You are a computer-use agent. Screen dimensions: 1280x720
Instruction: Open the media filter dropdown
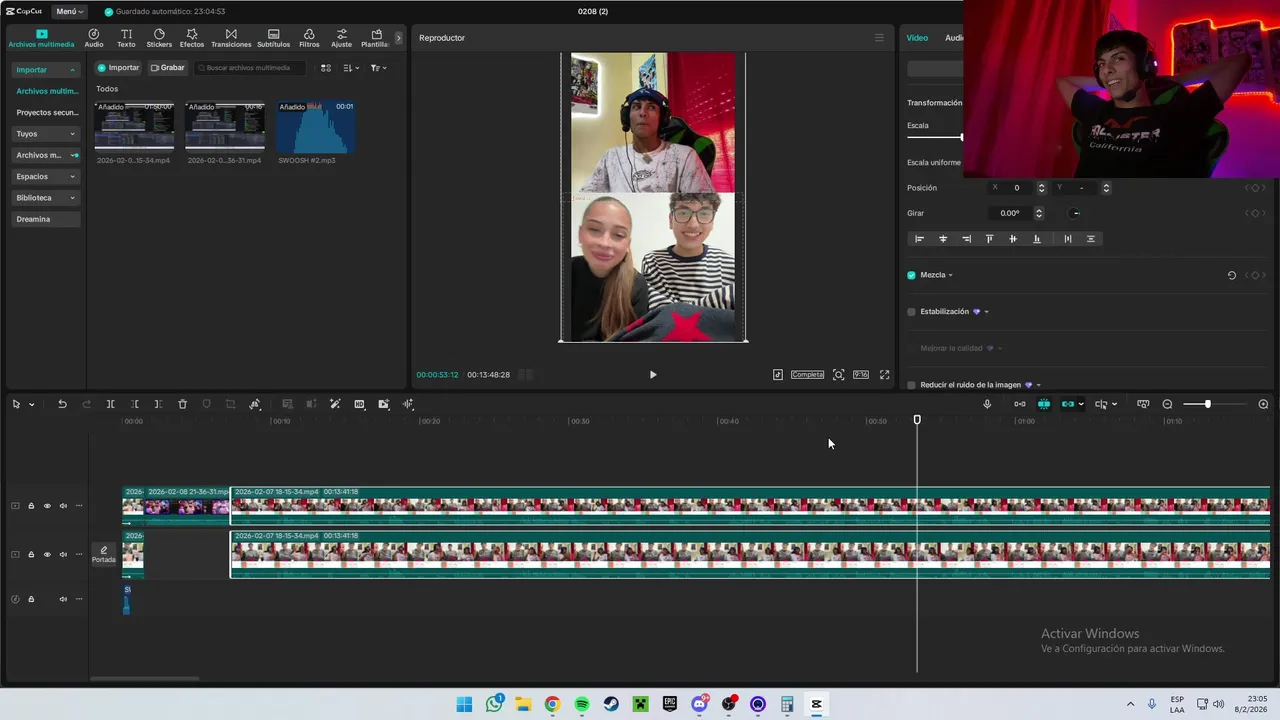pos(378,68)
